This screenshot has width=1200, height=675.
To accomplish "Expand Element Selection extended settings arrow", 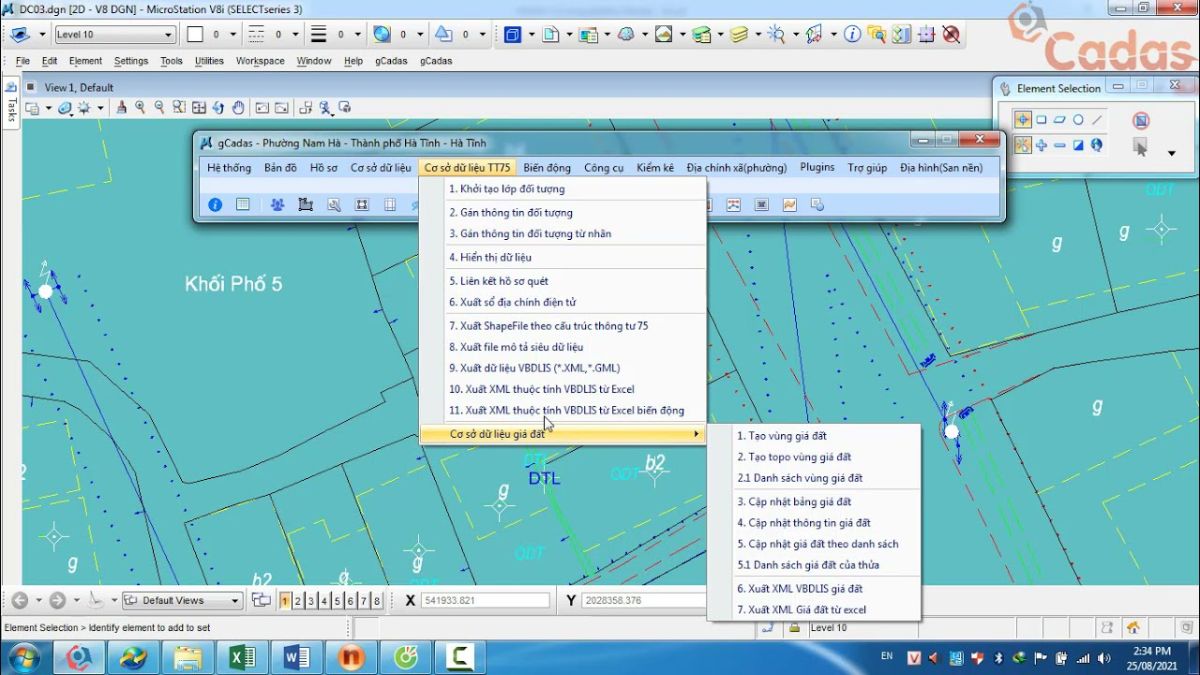I will click(1171, 153).
